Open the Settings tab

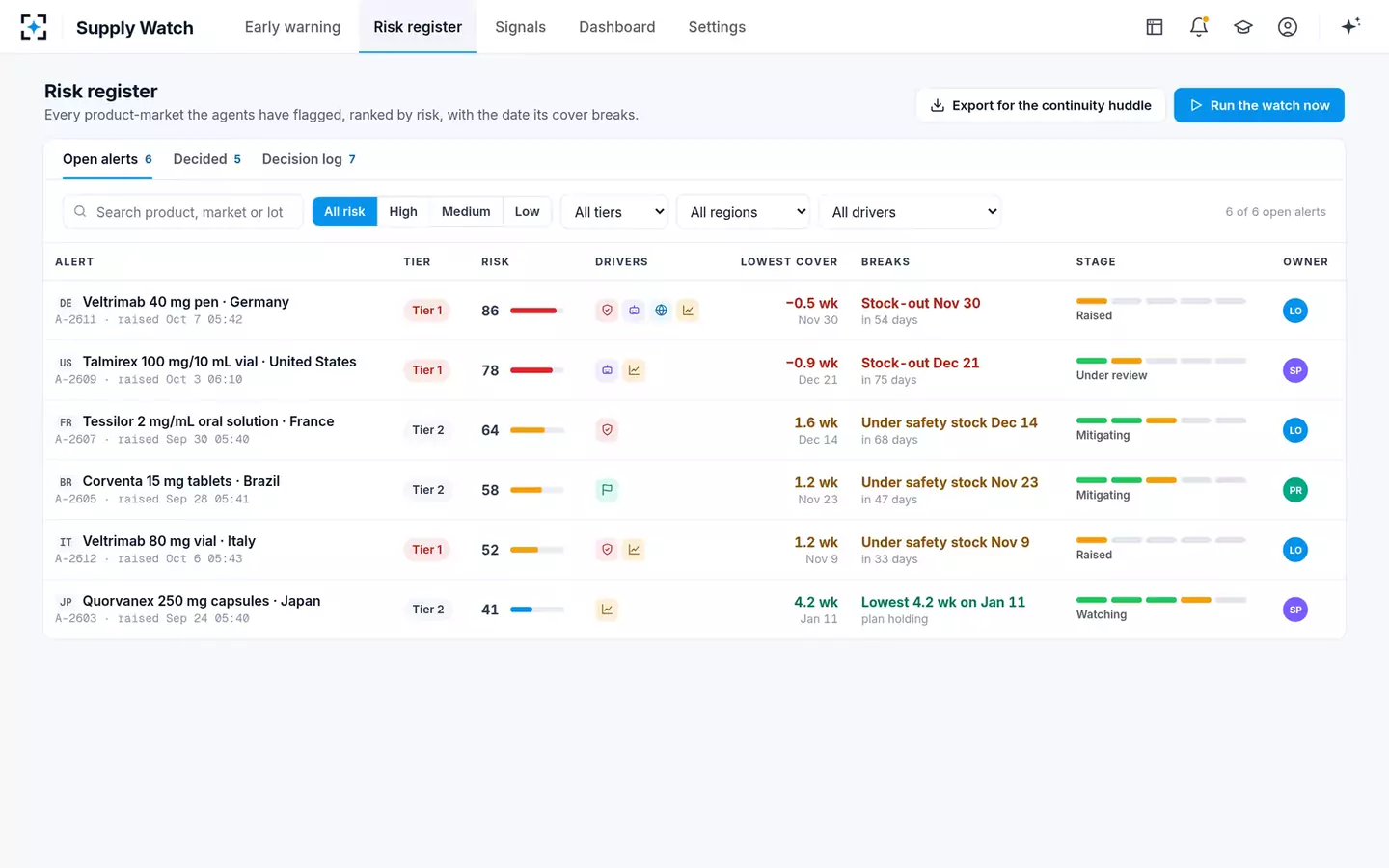[717, 27]
